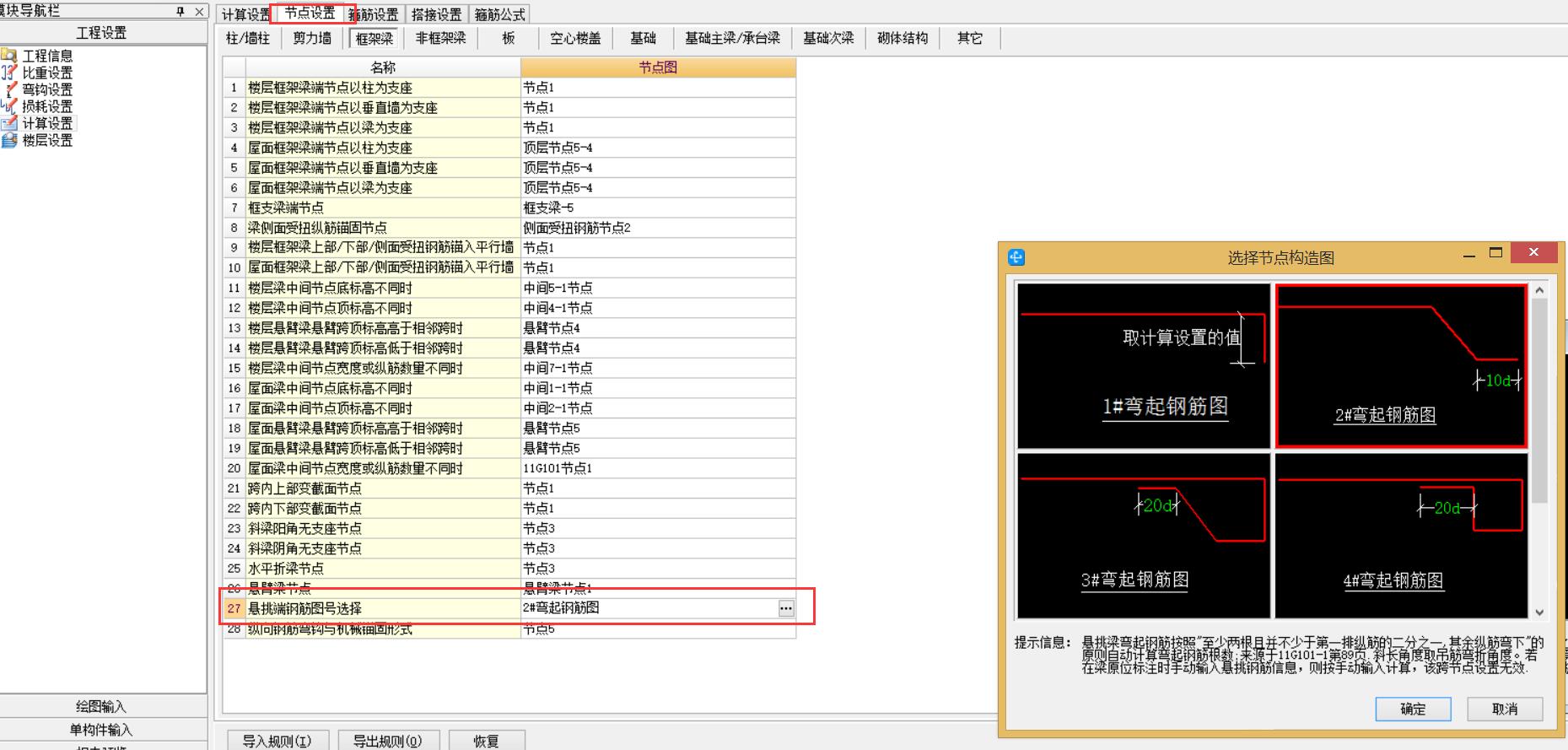Click the 框支梁-5 cell

click(x=658, y=208)
